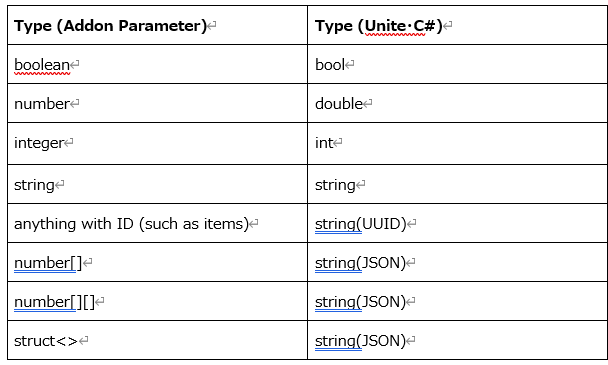Click the 'struct<>' cell

click(157, 340)
